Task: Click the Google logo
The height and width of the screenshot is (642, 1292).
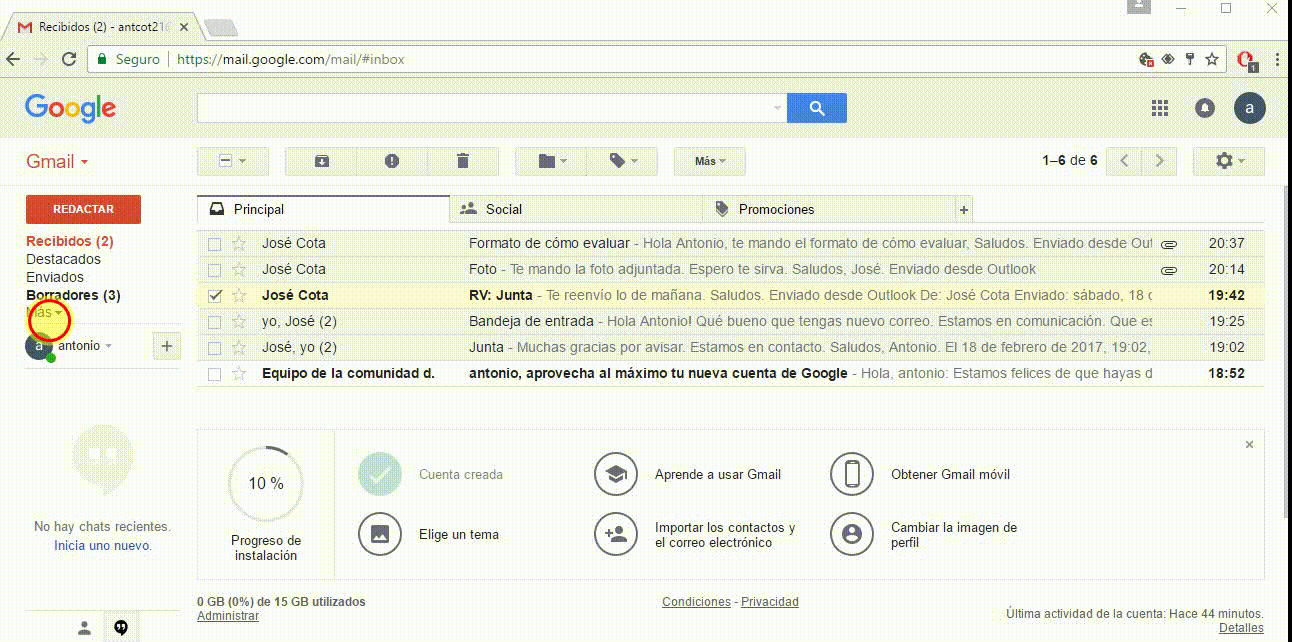Action: click(70, 108)
